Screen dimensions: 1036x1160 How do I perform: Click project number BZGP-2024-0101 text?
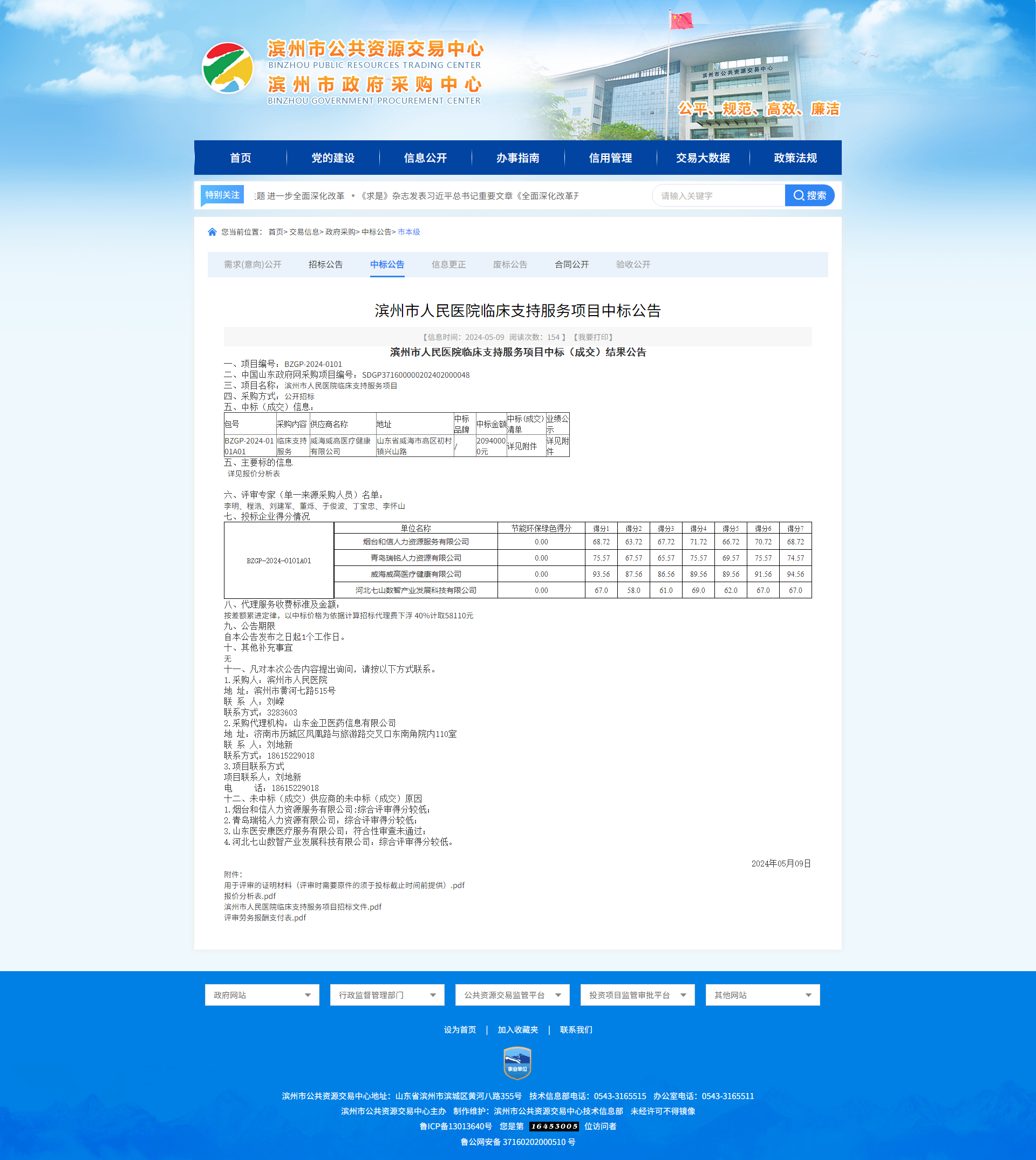tap(313, 364)
